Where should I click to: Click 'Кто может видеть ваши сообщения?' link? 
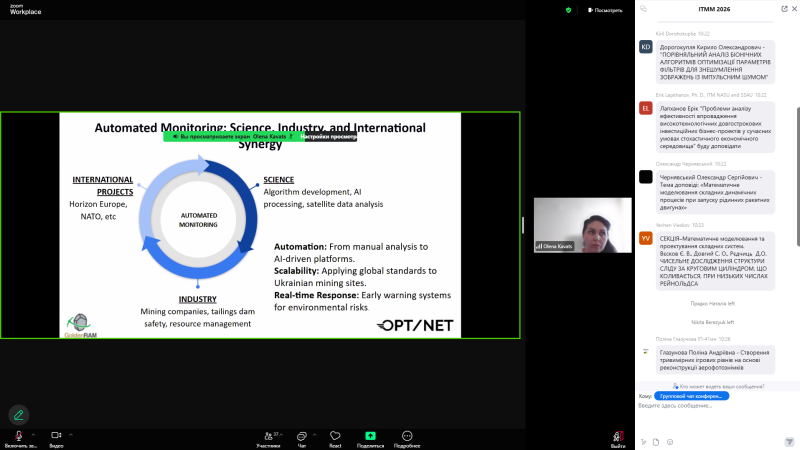point(717,386)
